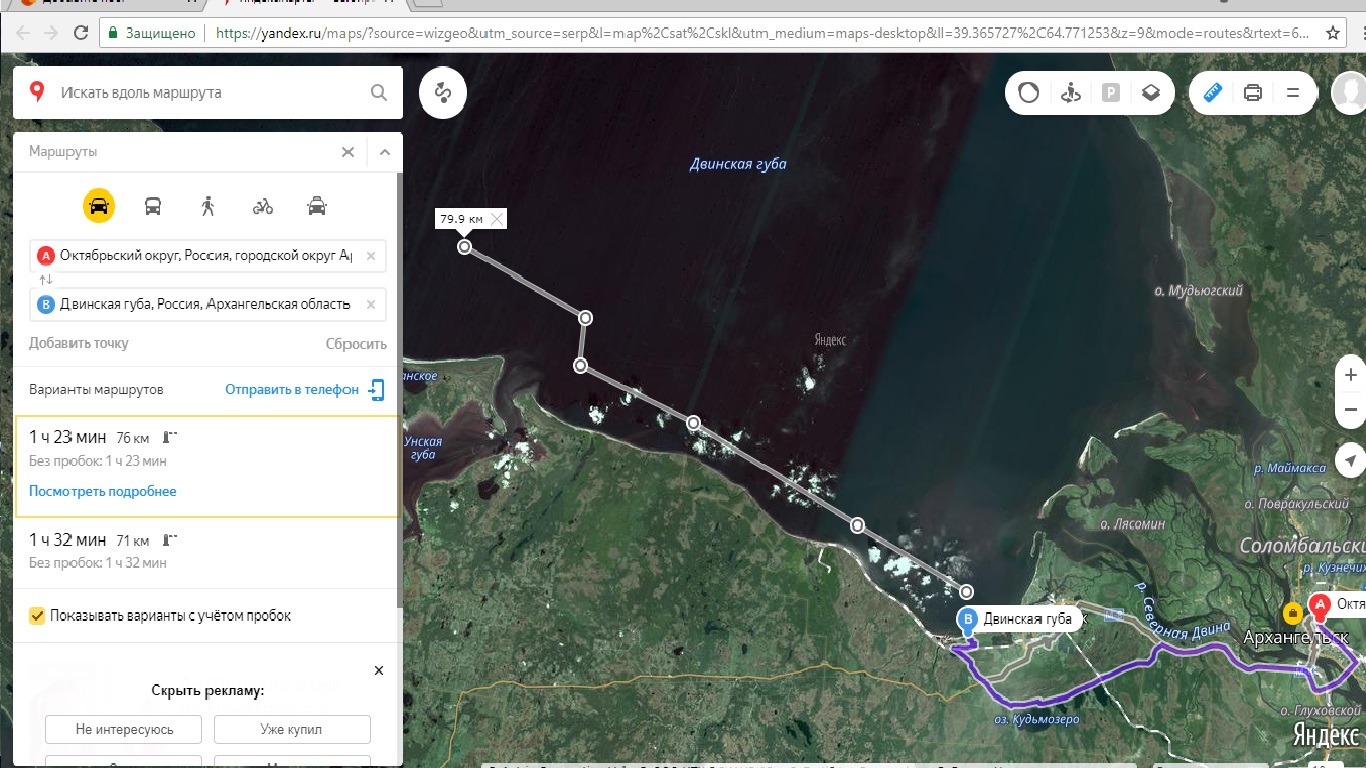Click the о. Мудьюгский island label
This screenshot has width=1366, height=768.
coord(1198,291)
